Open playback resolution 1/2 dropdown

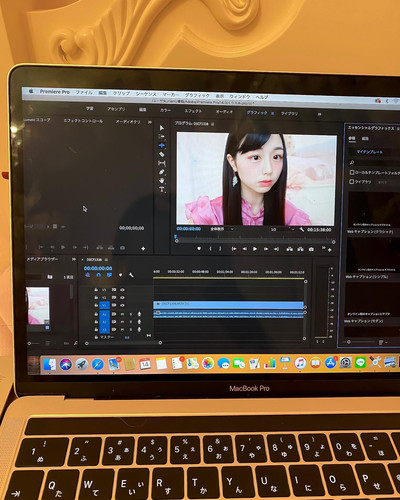283,229
